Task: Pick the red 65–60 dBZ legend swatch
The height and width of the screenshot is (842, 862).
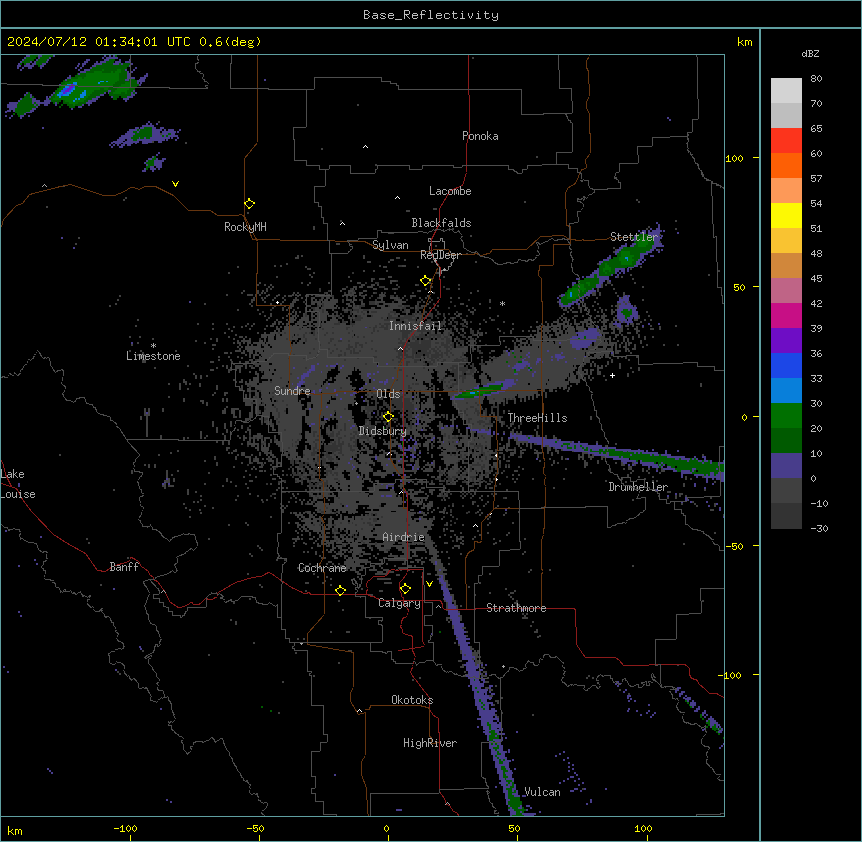Action: tap(786, 141)
